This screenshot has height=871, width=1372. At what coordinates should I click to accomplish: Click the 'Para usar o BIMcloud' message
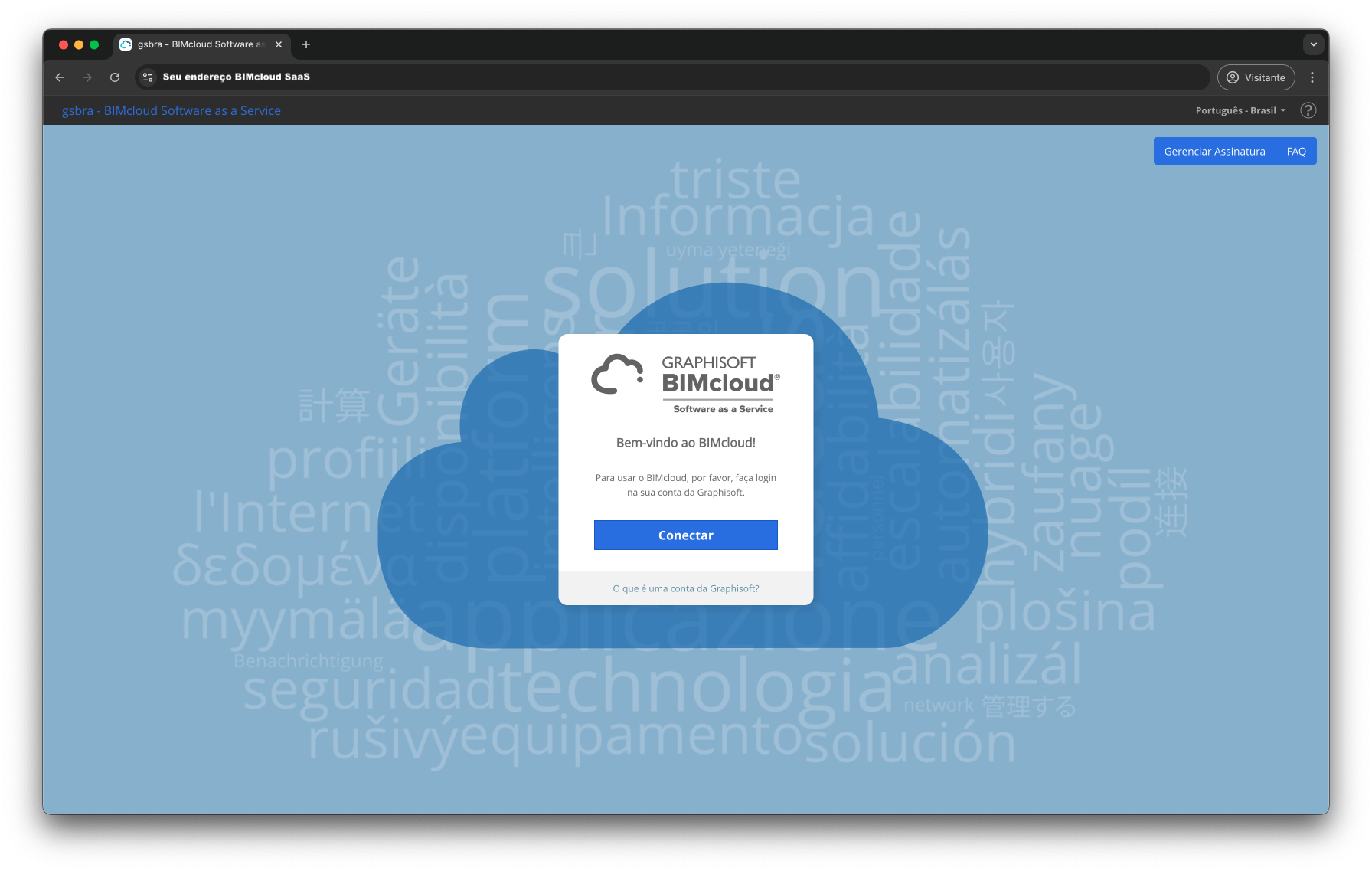[686, 485]
